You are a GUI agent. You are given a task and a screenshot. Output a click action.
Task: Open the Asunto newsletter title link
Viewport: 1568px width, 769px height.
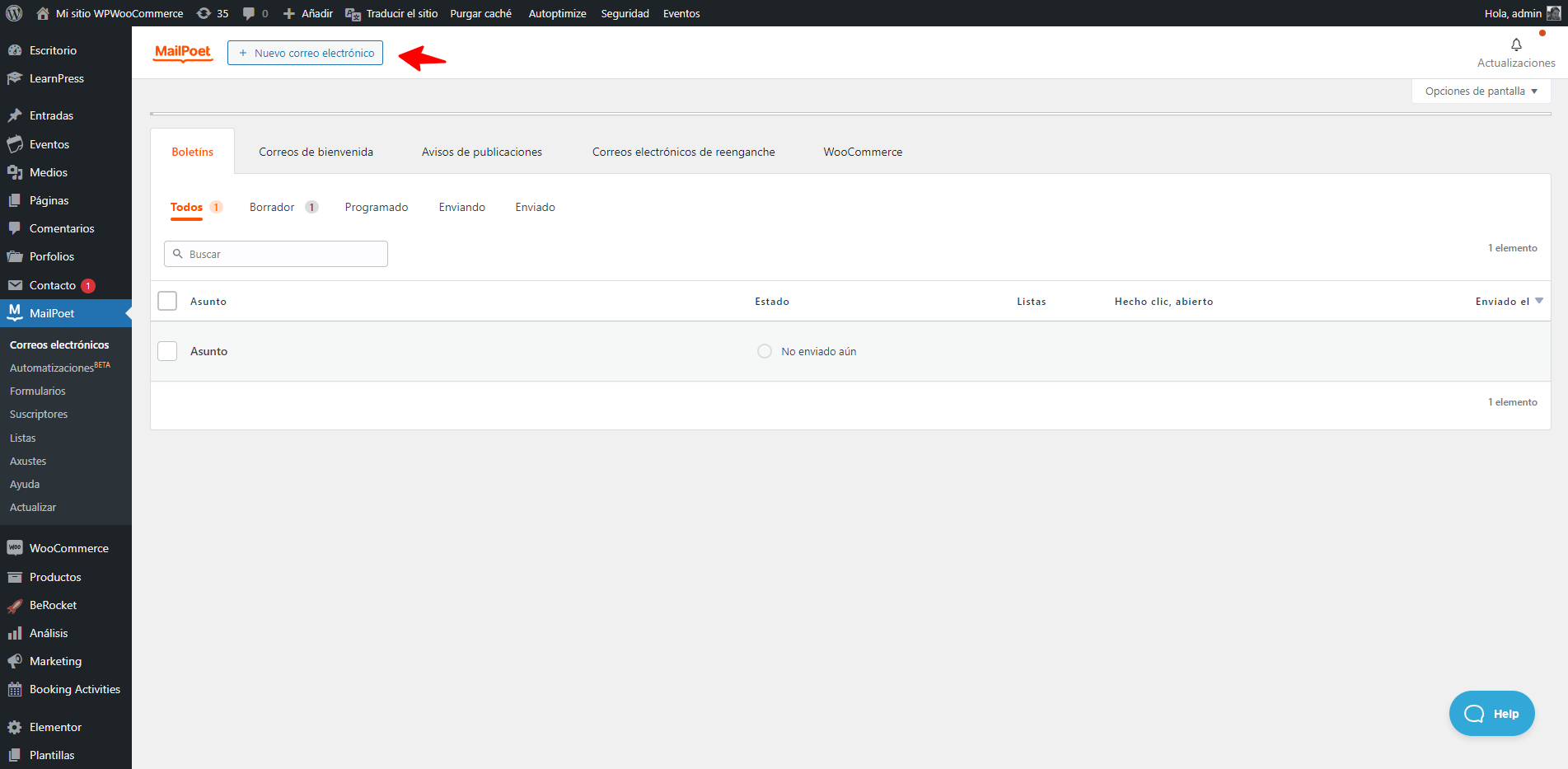coord(209,351)
